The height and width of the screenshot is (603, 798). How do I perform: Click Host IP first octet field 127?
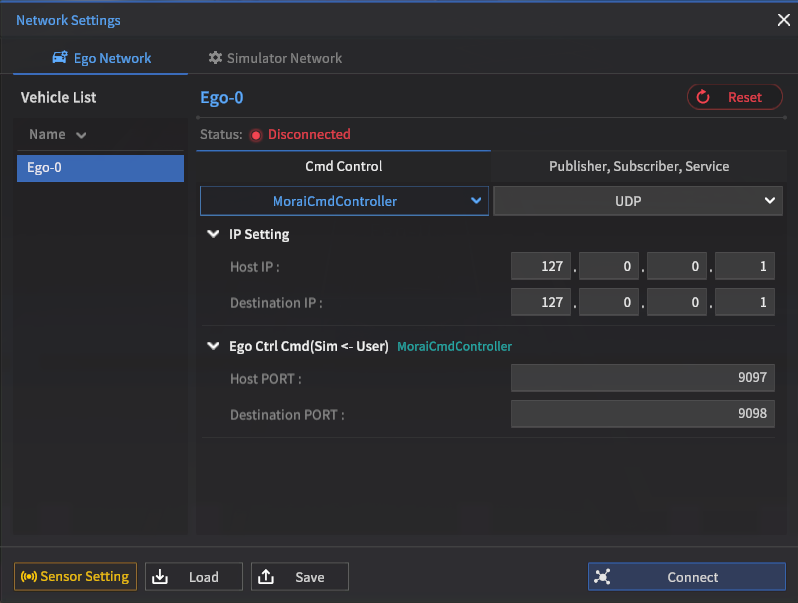pos(540,266)
